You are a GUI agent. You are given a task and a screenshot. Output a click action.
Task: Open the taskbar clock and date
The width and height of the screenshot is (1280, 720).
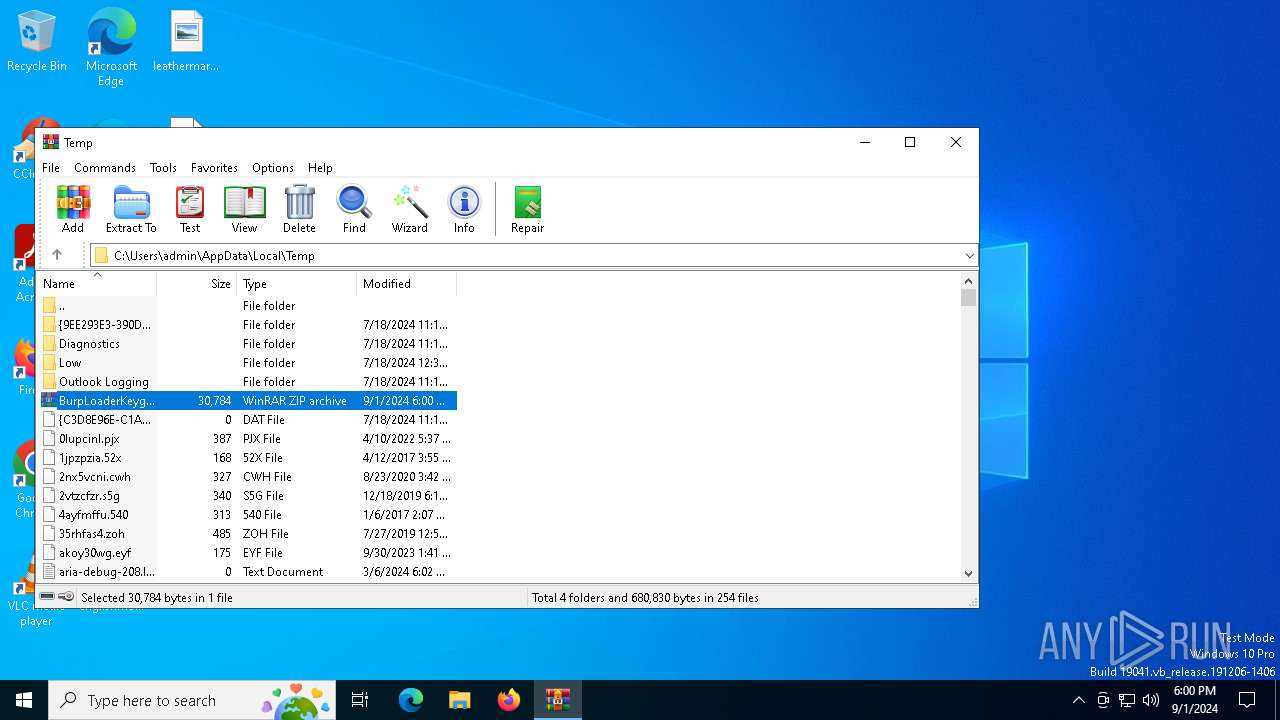(1194, 700)
